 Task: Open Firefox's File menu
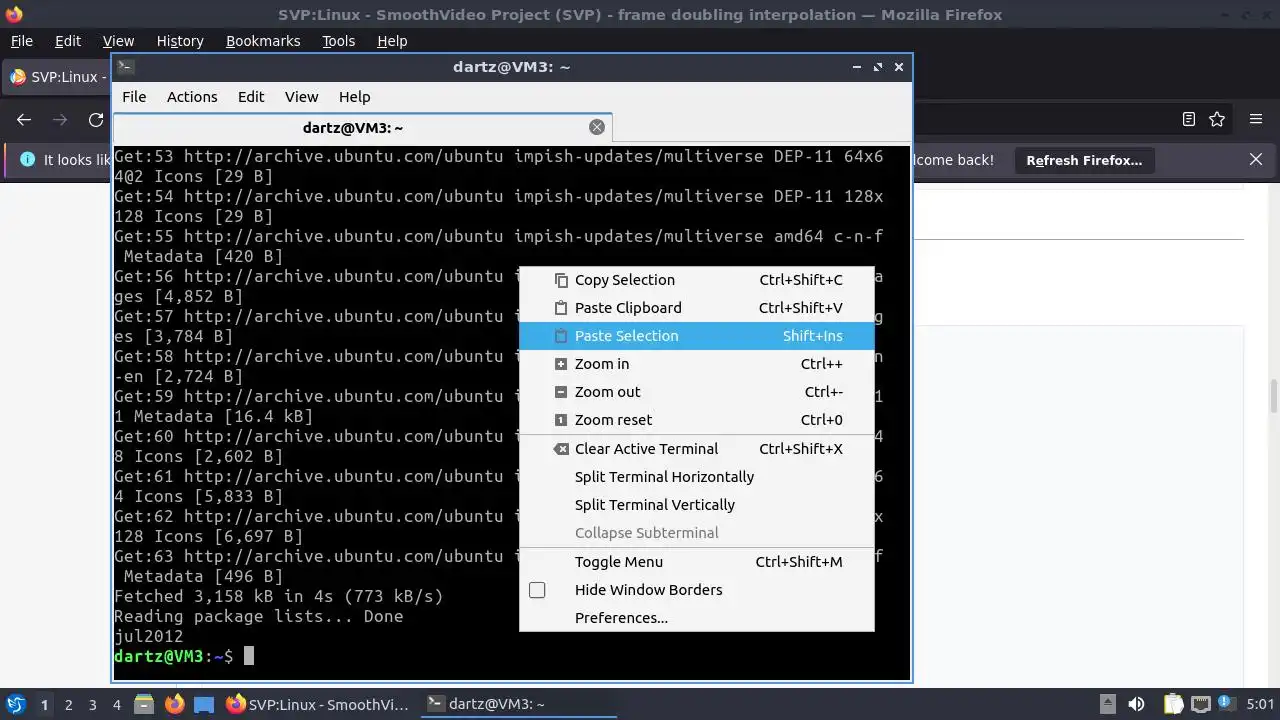pyautogui.click(x=21, y=41)
